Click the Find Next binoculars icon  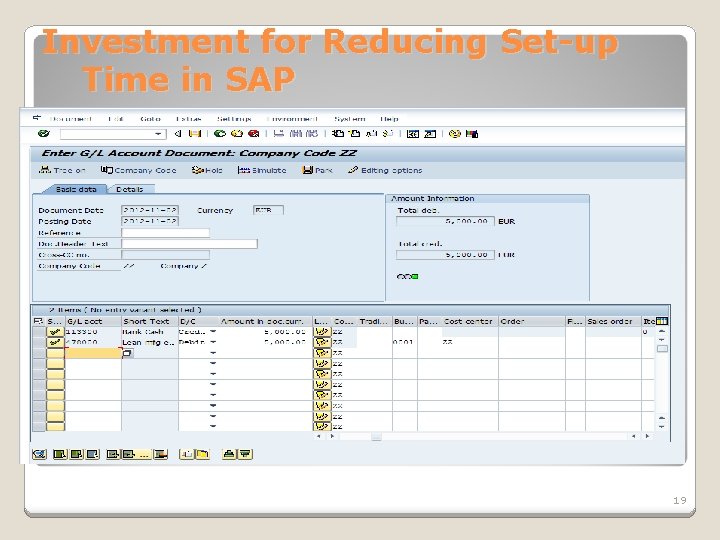click(311, 134)
